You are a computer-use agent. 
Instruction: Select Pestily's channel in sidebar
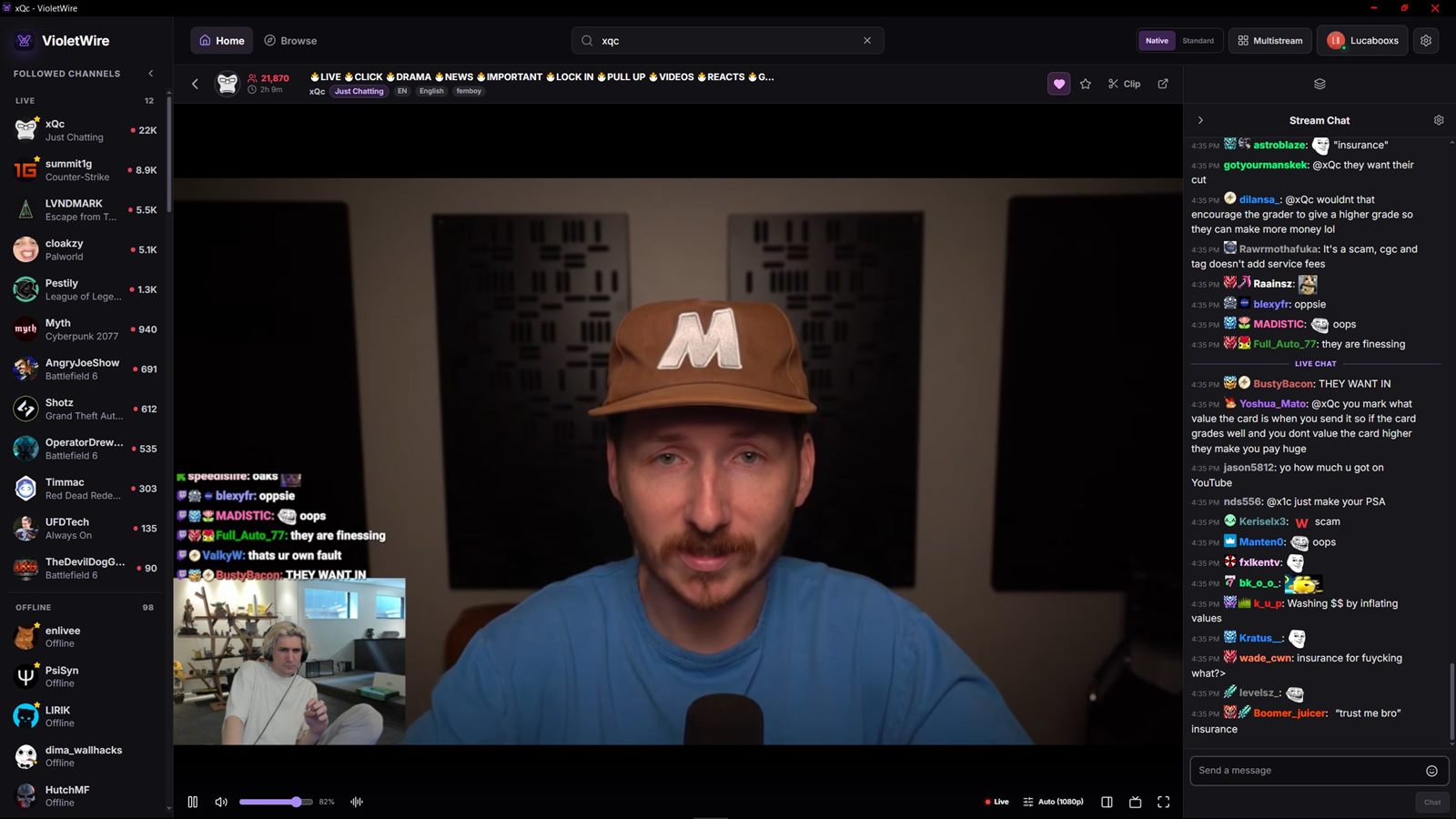pos(86,289)
